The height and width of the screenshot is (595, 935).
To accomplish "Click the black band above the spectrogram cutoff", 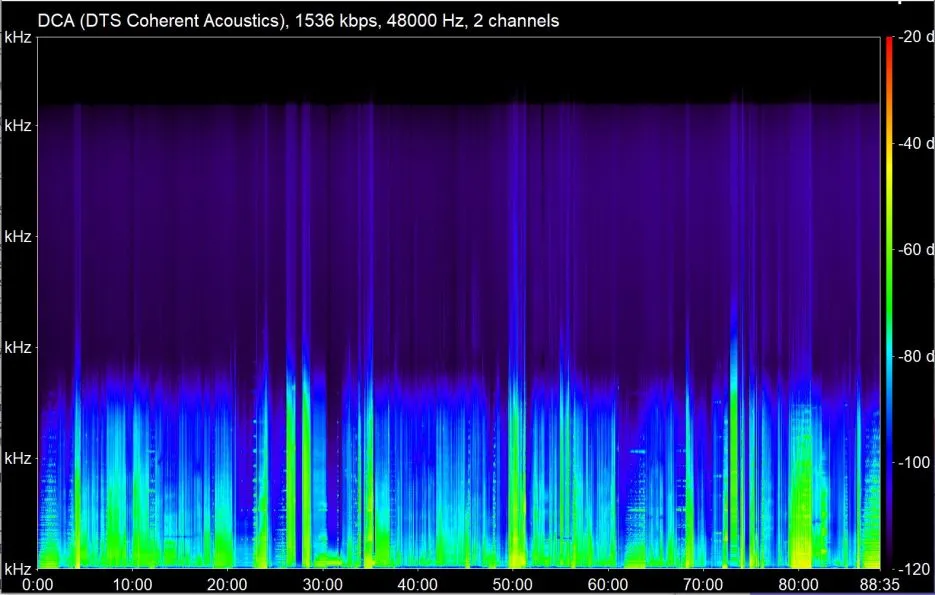I will click(460, 70).
